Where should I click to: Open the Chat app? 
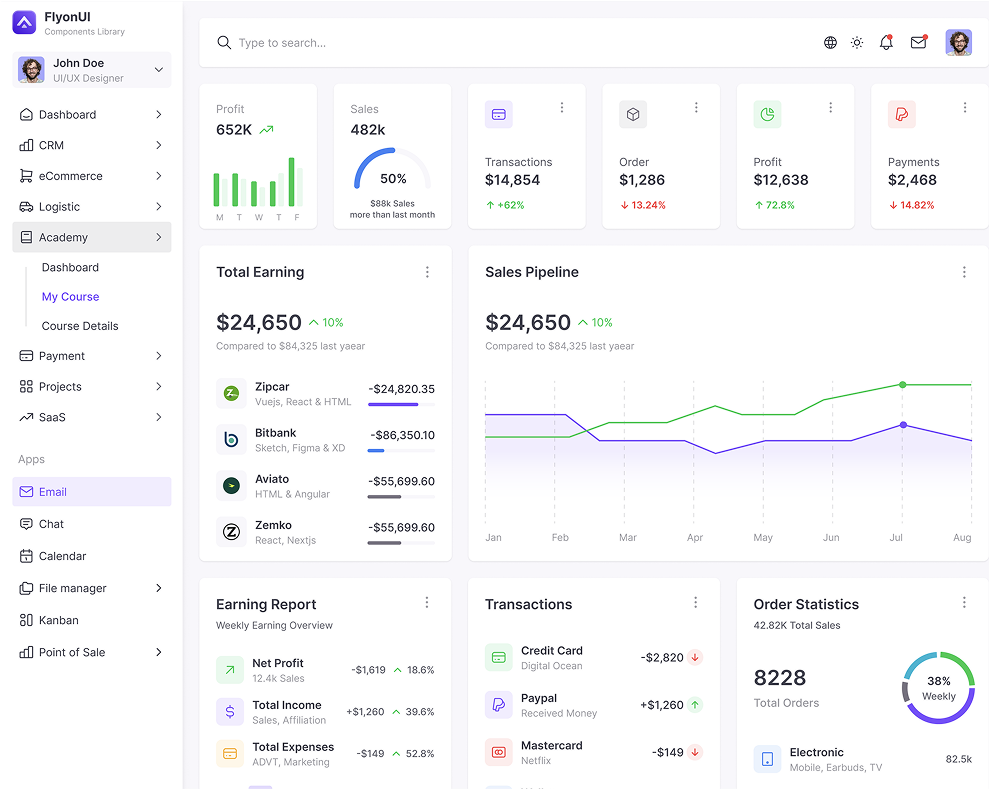point(91,524)
